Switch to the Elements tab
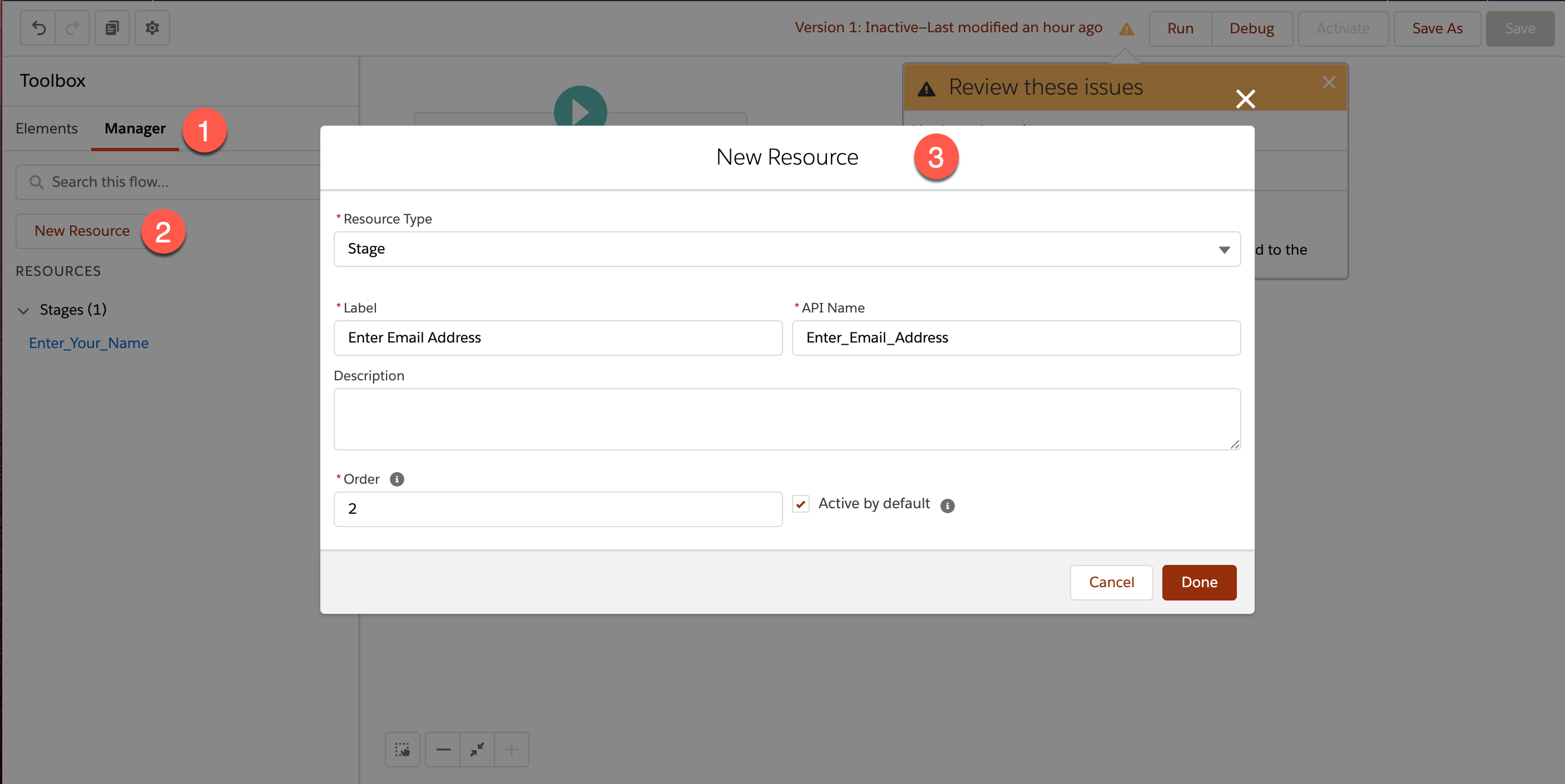1565x784 pixels. click(x=47, y=128)
